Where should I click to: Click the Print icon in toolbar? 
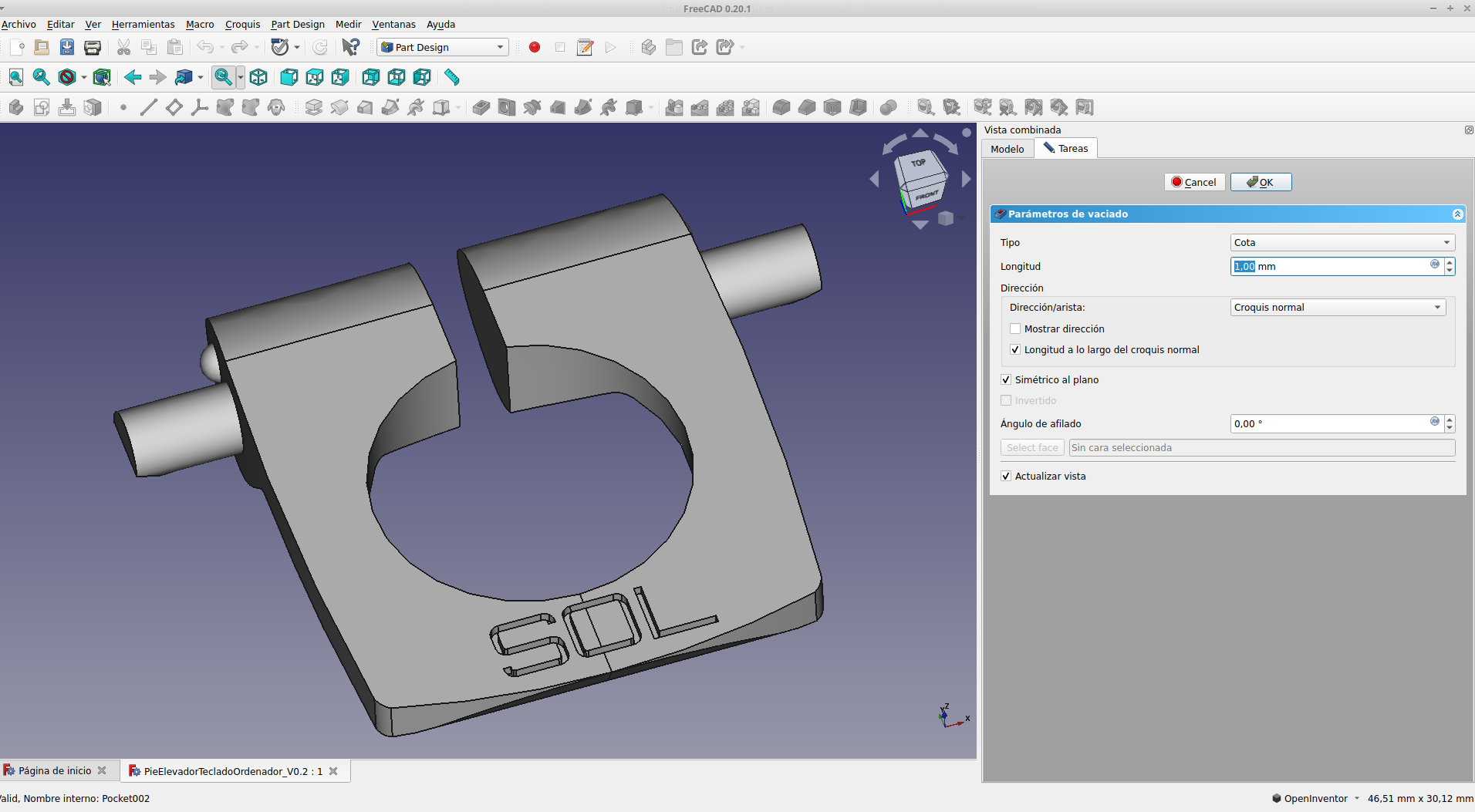(93, 47)
